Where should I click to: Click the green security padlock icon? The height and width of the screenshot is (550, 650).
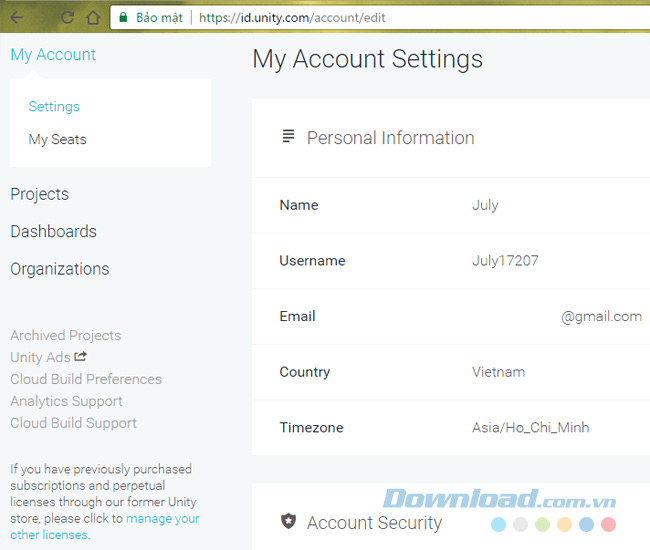pyautogui.click(x=123, y=18)
